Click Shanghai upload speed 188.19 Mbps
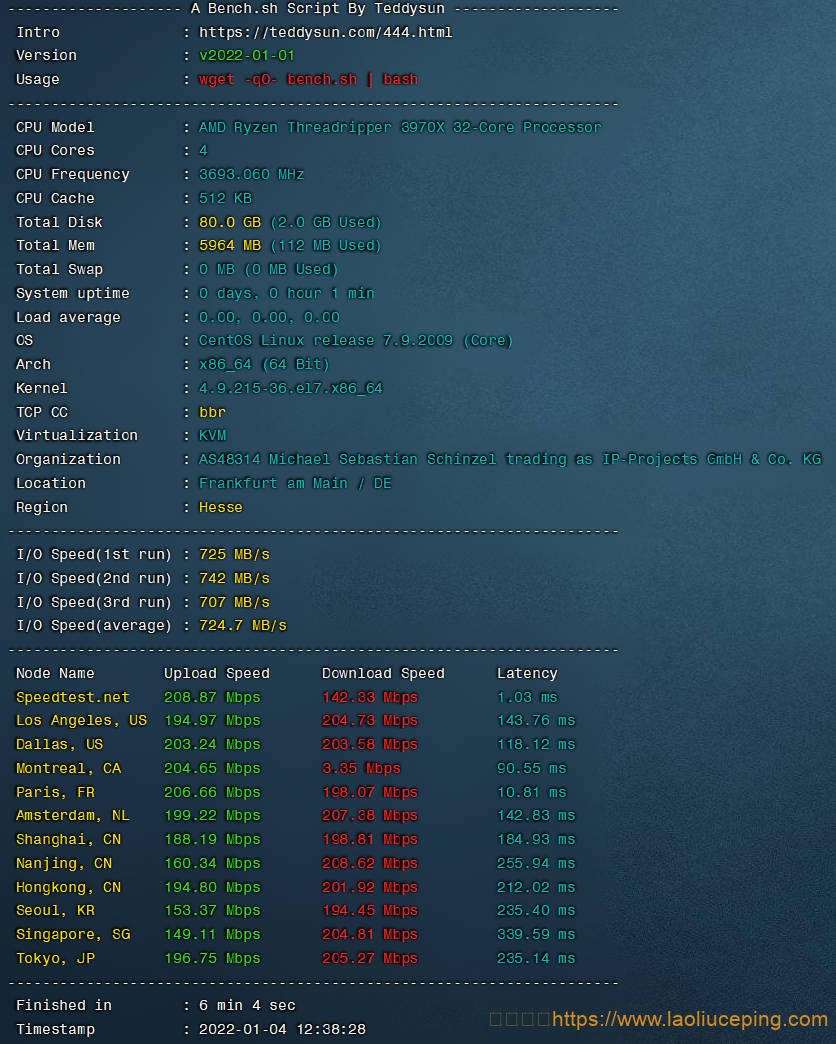 [x=212, y=840]
